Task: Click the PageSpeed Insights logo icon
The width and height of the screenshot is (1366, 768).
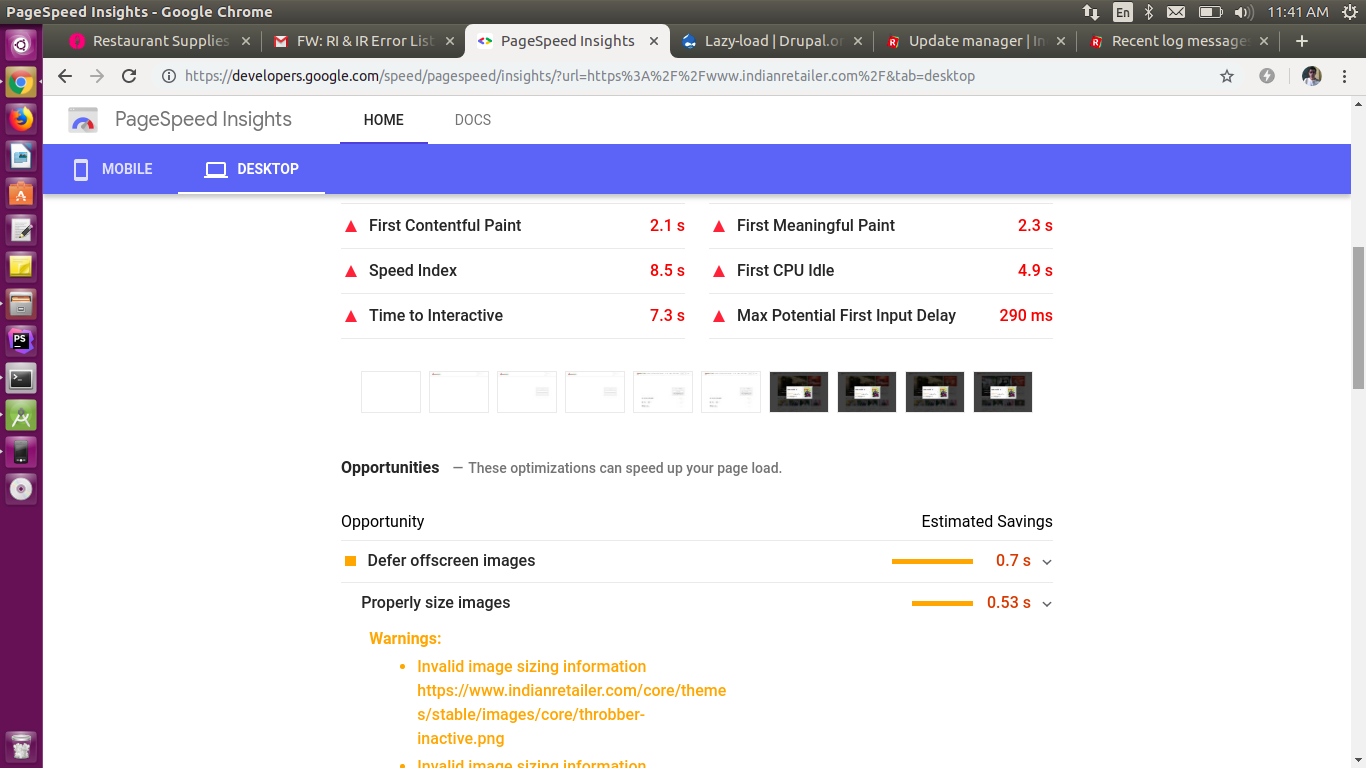Action: click(83, 120)
